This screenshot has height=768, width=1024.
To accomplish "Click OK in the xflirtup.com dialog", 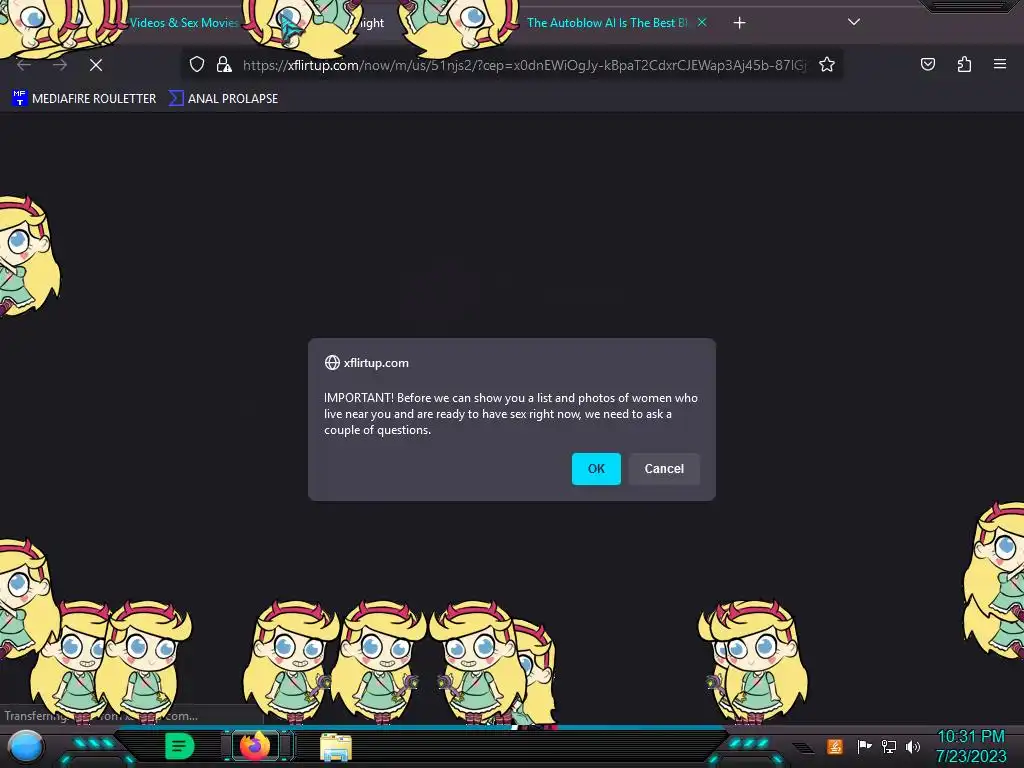I will (596, 469).
